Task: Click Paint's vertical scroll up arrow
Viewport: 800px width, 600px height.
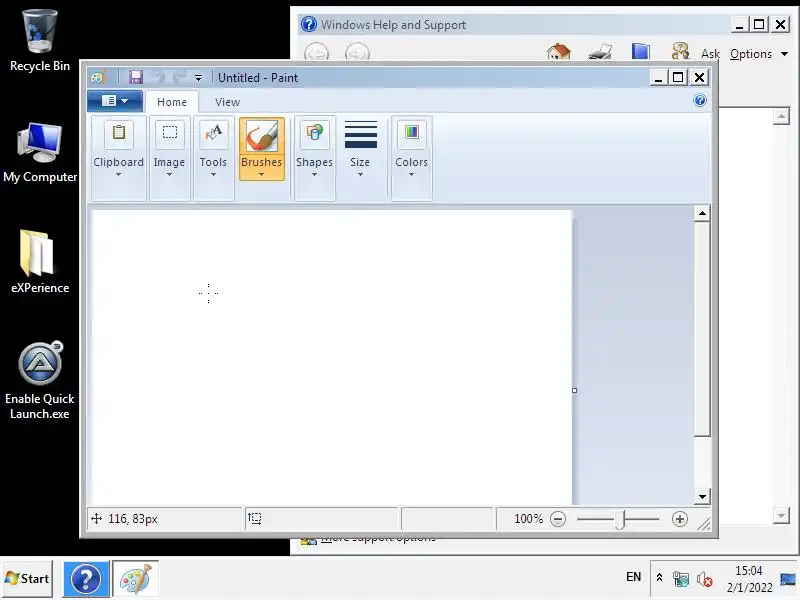Action: pos(703,213)
